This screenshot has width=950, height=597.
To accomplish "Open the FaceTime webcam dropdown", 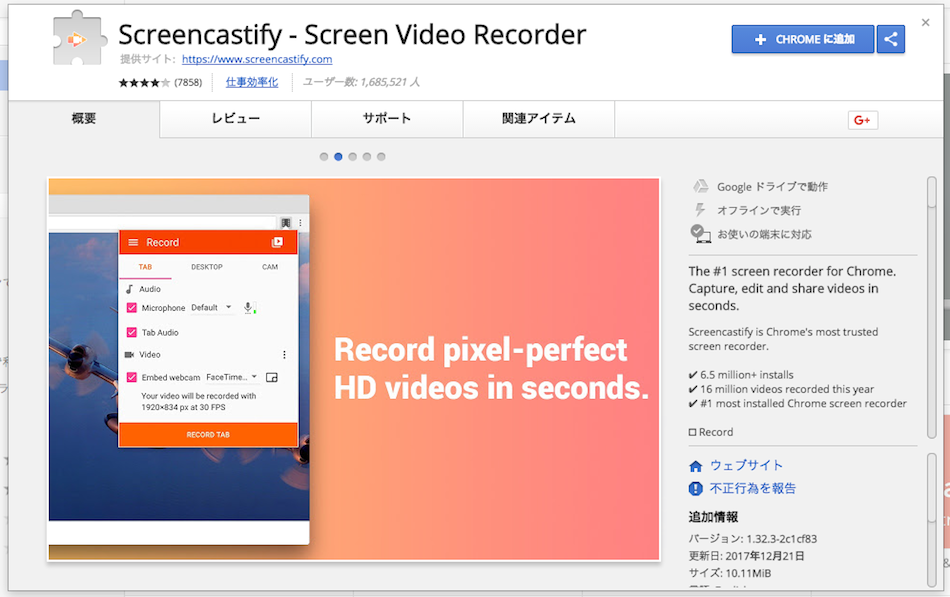I will (232, 377).
